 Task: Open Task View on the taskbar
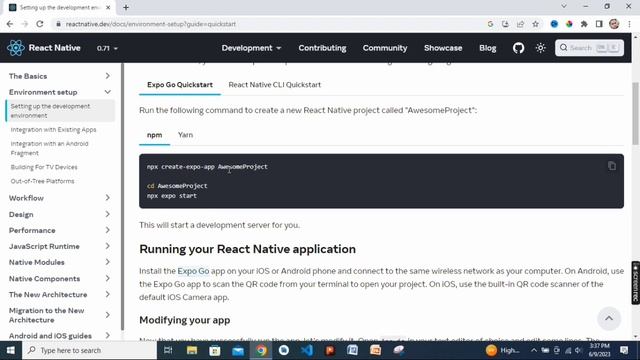168,350
